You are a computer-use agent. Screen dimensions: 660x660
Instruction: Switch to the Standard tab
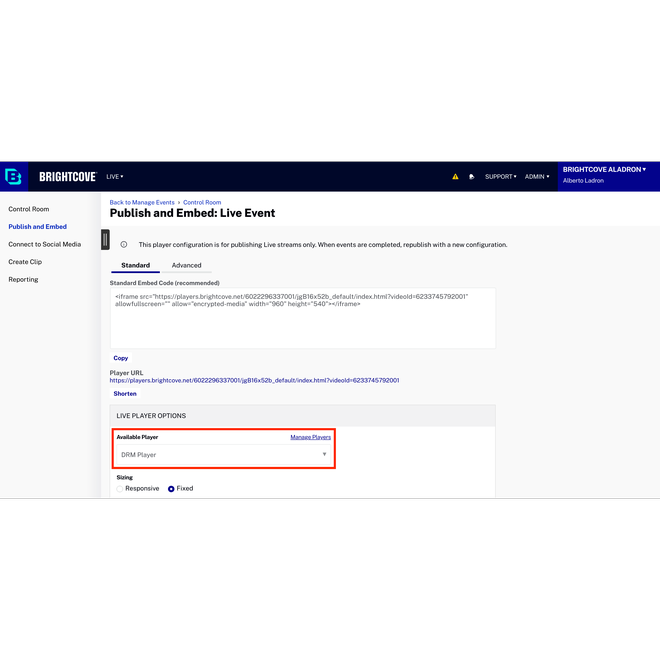pyautogui.click(x=135, y=265)
